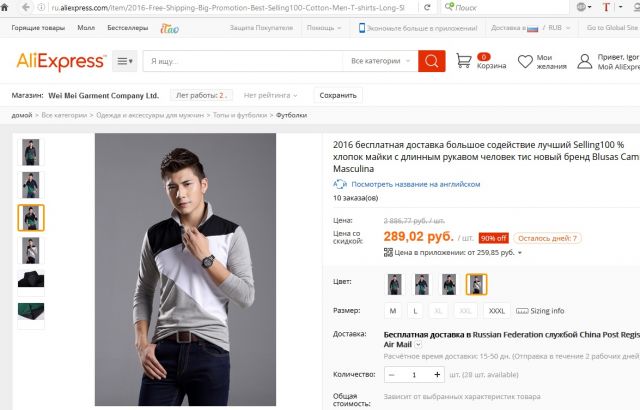Click the orange search magnifier button

tap(431, 62)
